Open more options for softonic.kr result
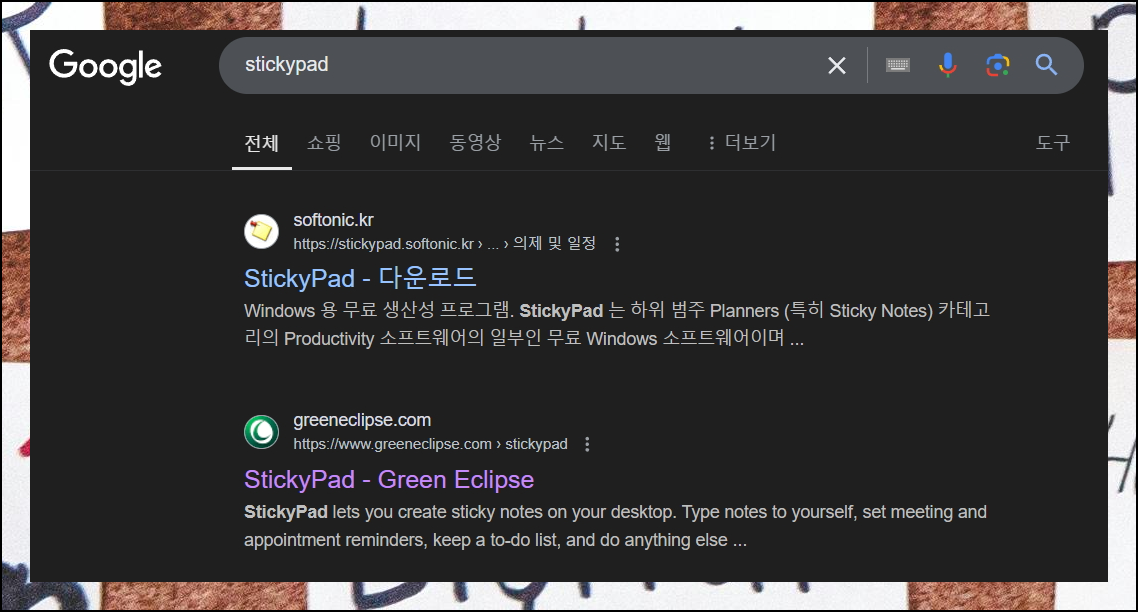 [x=617, y=245]
